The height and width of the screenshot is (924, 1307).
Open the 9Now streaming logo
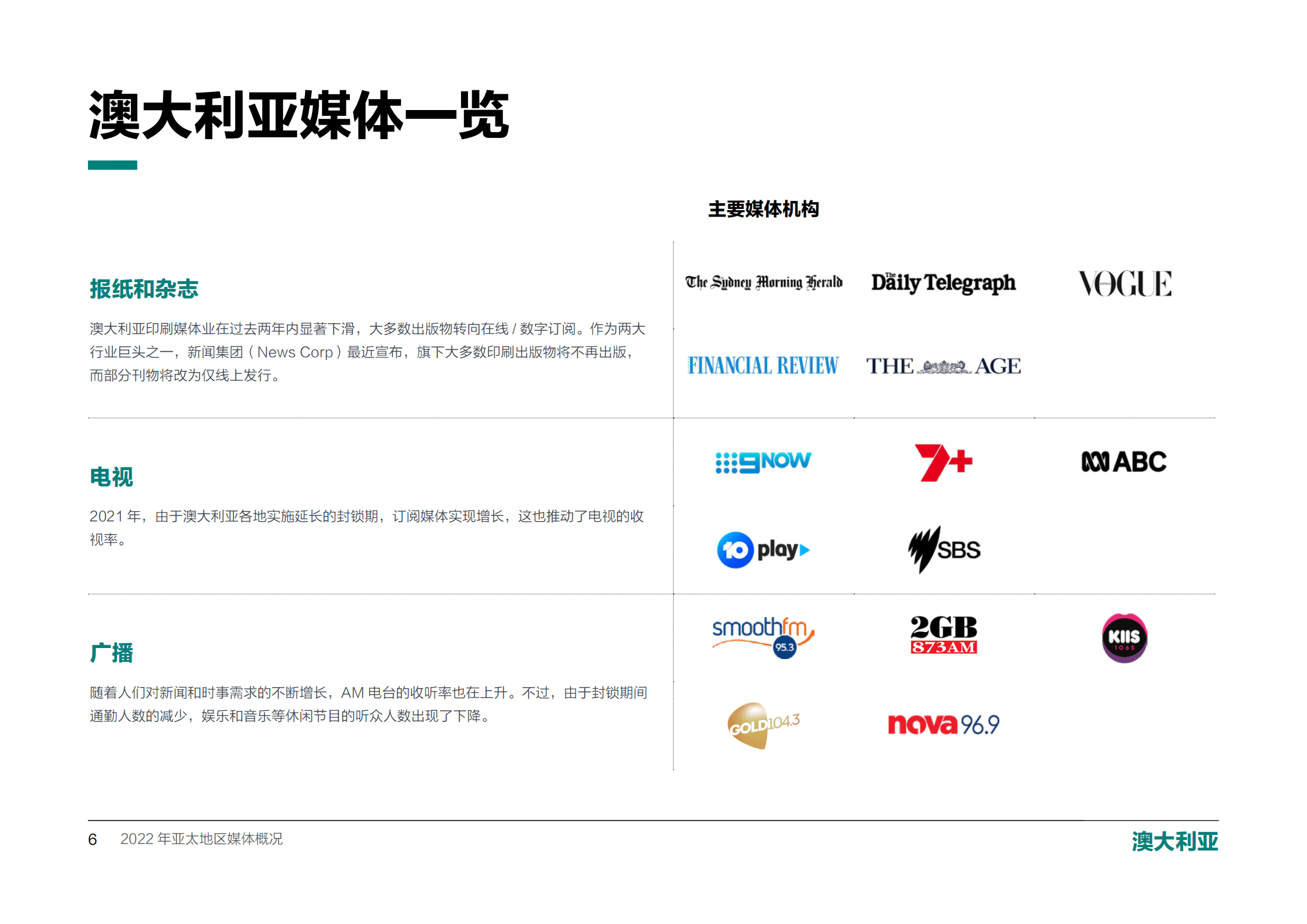pos(763,461)
